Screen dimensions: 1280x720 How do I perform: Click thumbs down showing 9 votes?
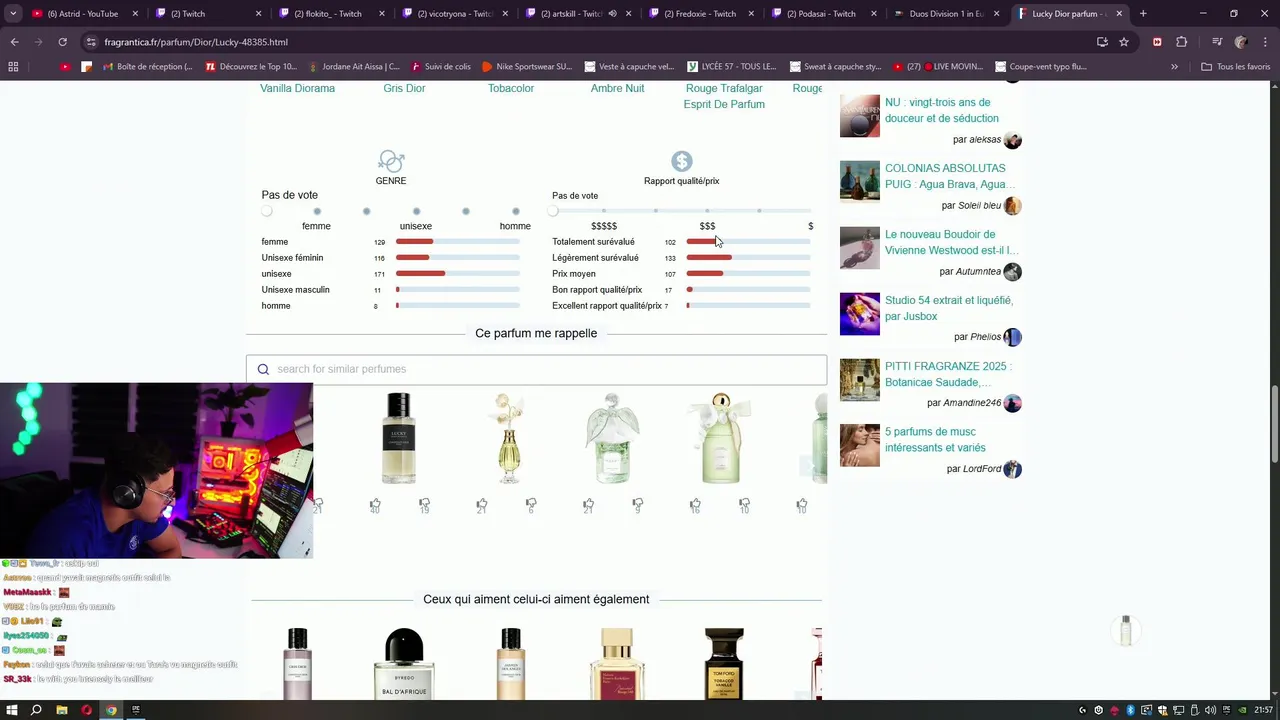click(637, 505)
